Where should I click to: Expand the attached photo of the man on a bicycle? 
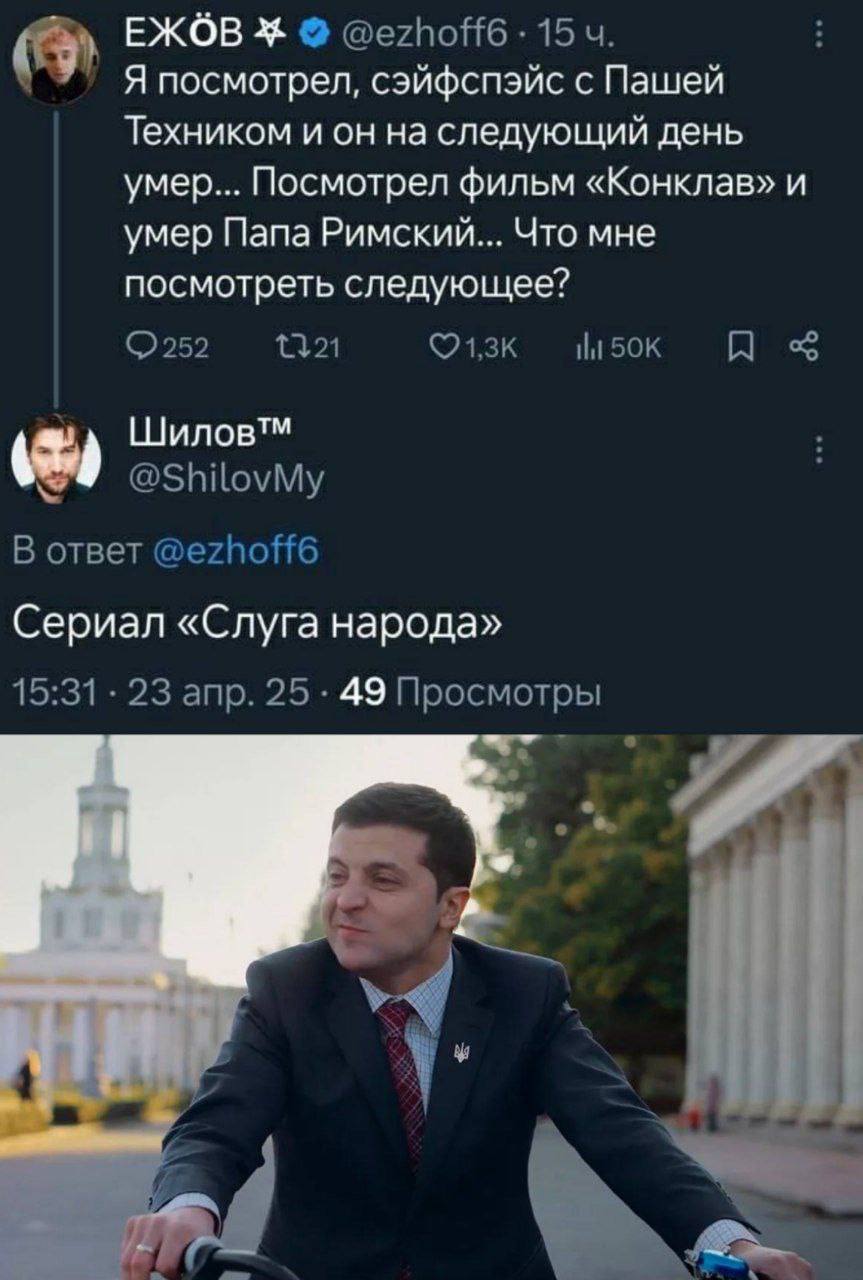(x=431, y=1007)
